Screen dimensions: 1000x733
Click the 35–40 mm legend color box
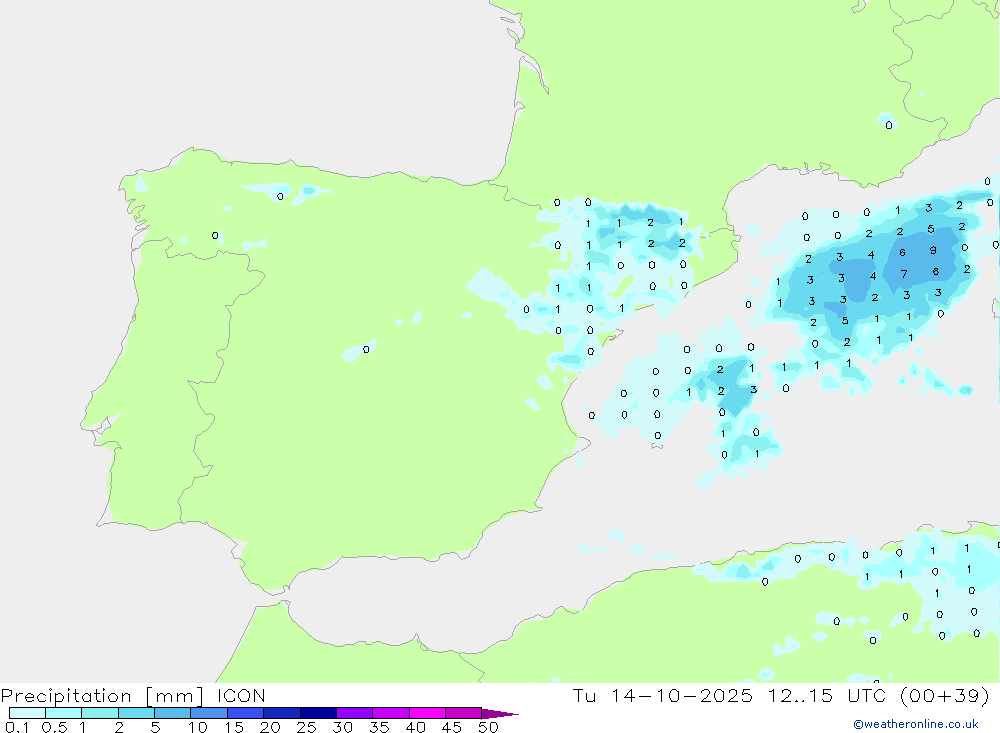[391, 713]
